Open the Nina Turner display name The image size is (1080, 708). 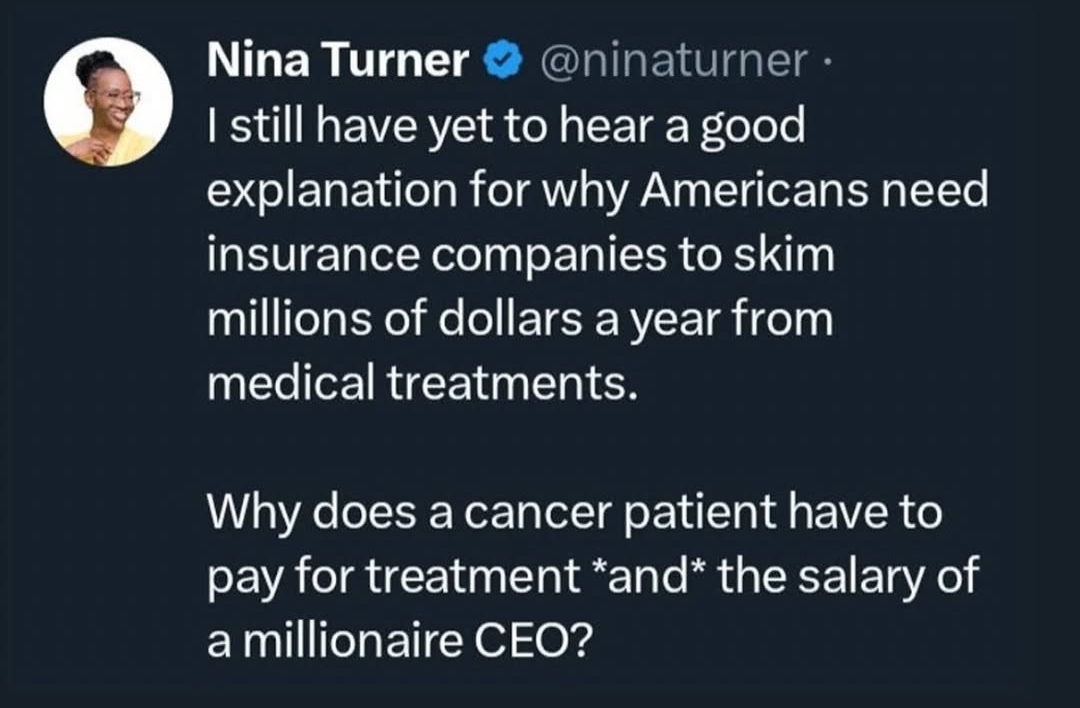[x=338, y=59]
